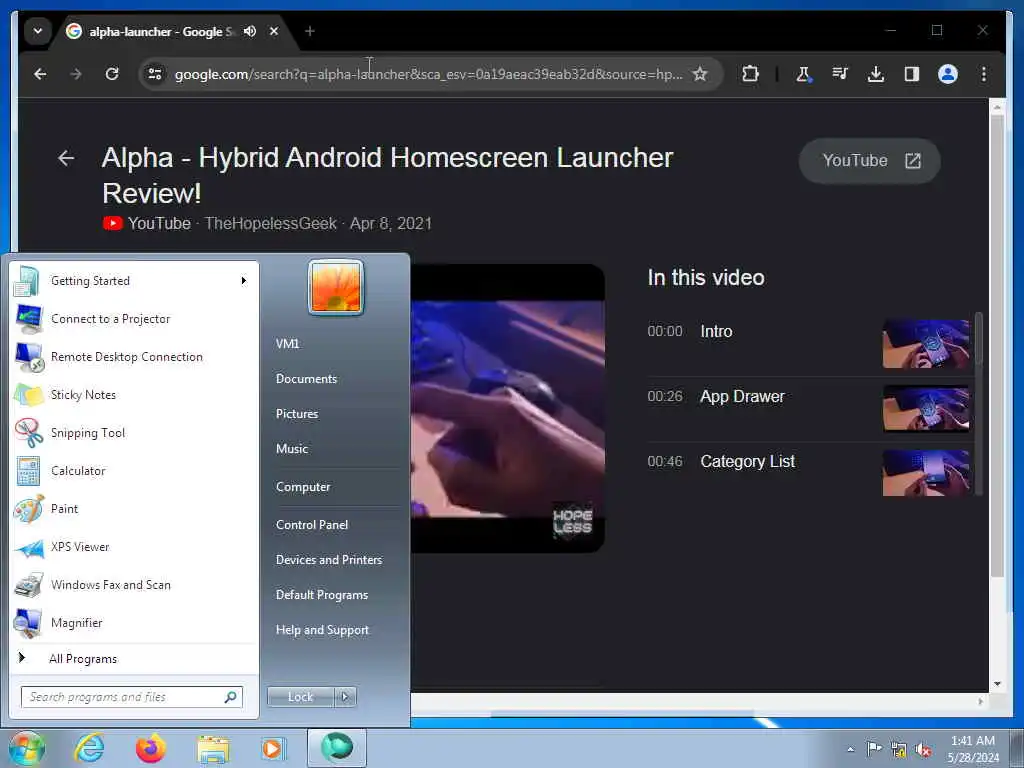Play the Alpha launcher video preview
1024x768 pixels.
507,409
